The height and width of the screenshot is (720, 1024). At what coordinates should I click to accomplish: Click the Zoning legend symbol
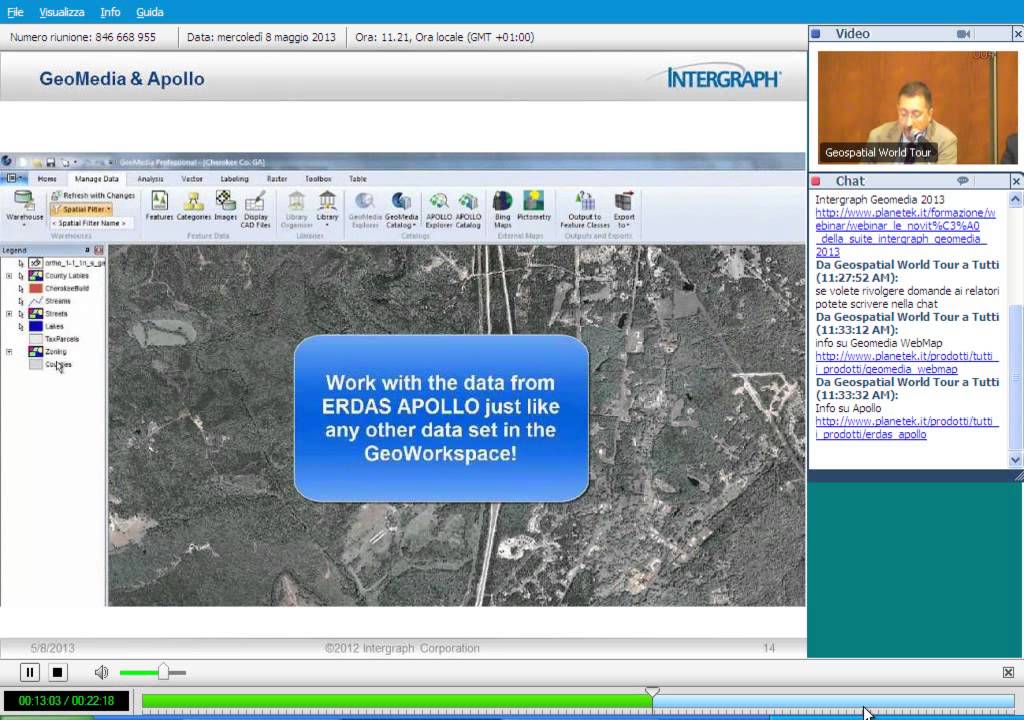click(35, 352)
